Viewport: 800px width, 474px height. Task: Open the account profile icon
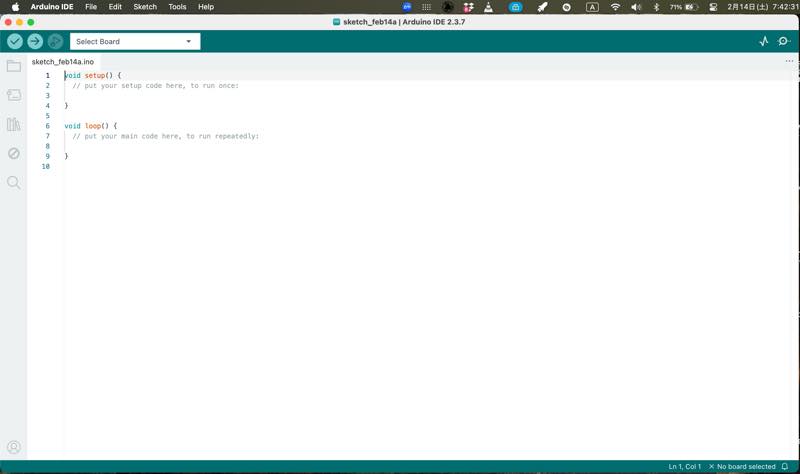tap(14, 447)
